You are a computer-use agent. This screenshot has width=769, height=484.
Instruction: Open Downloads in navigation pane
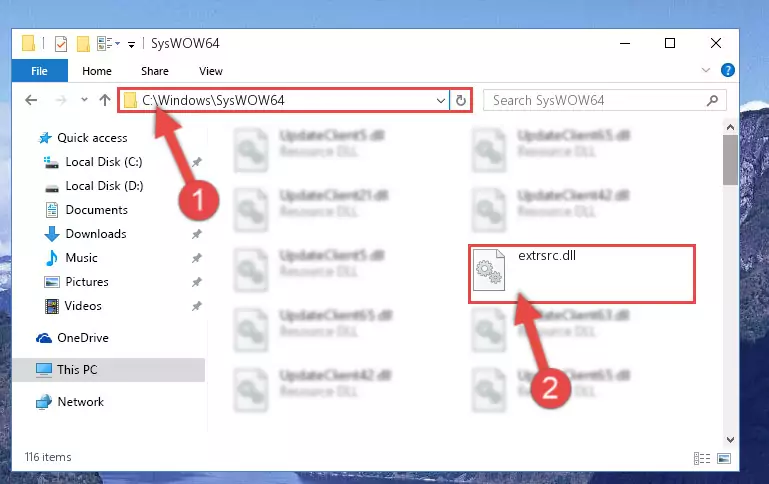pos(96,234)
